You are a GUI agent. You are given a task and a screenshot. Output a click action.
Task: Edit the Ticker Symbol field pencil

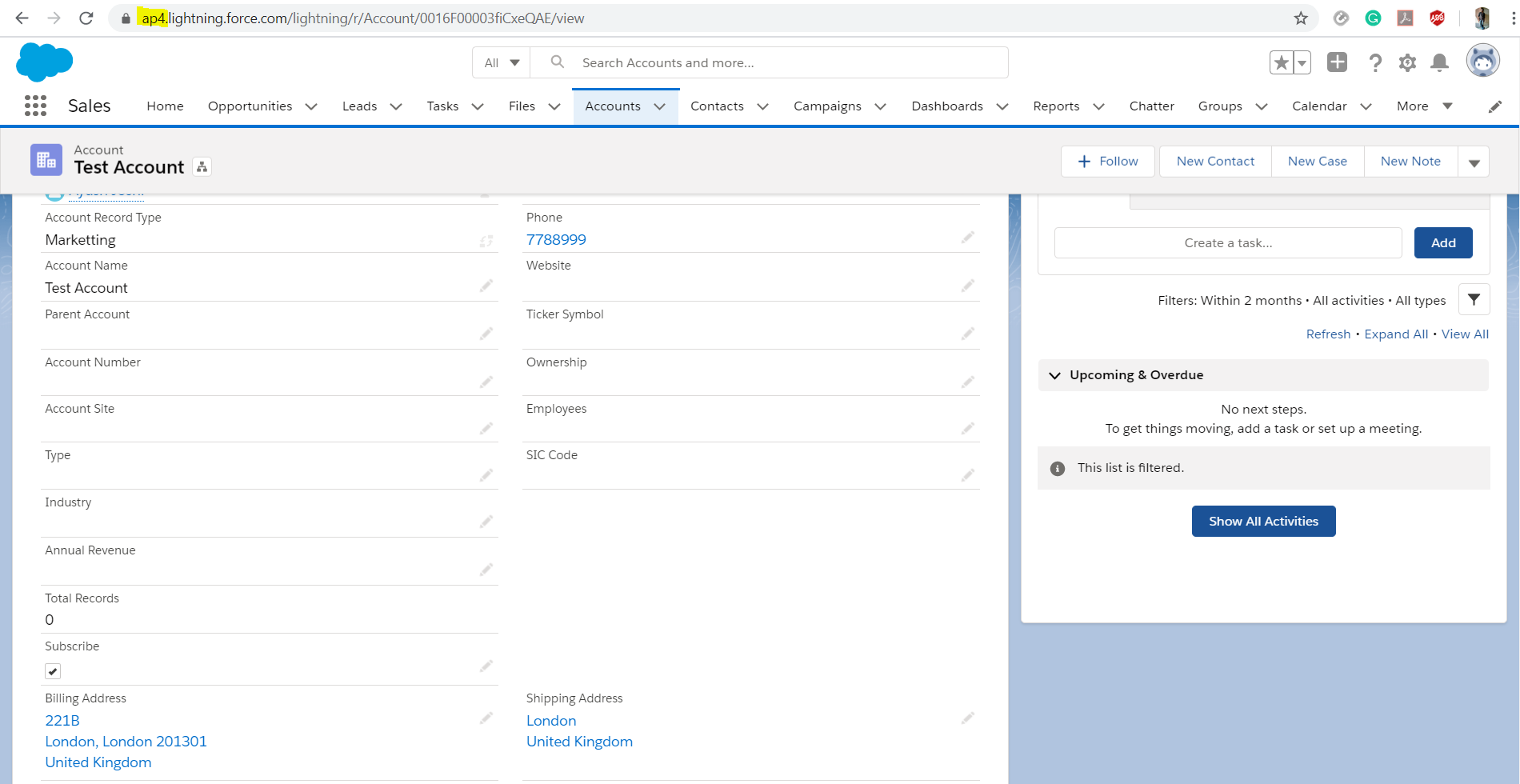[x=968, y=334]
